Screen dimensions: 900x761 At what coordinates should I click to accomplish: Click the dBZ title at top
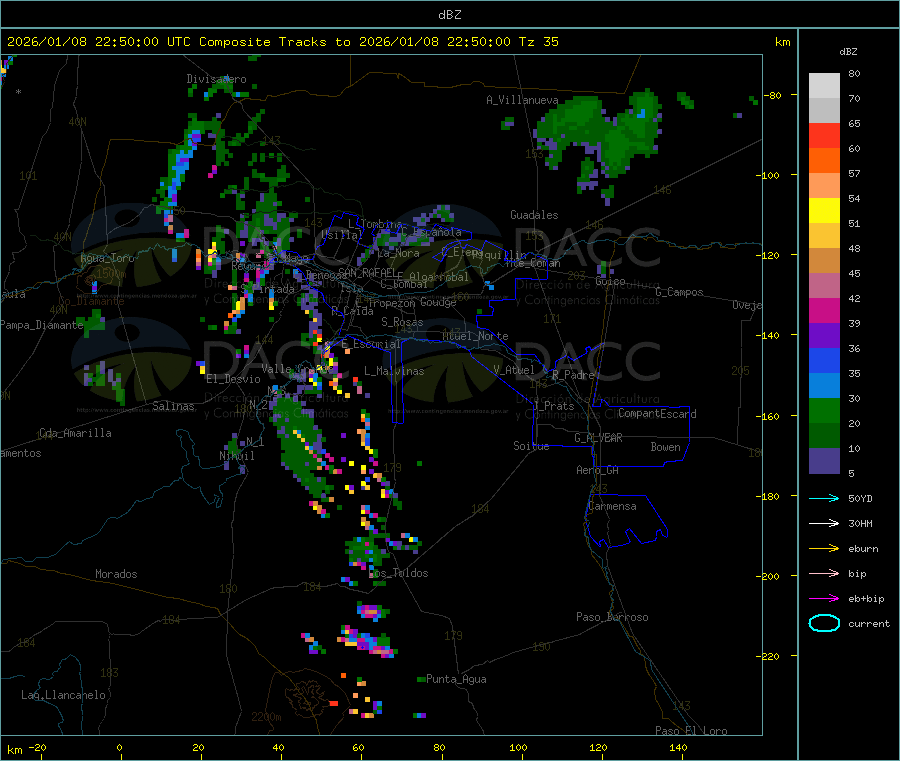[x=449, y=15]
